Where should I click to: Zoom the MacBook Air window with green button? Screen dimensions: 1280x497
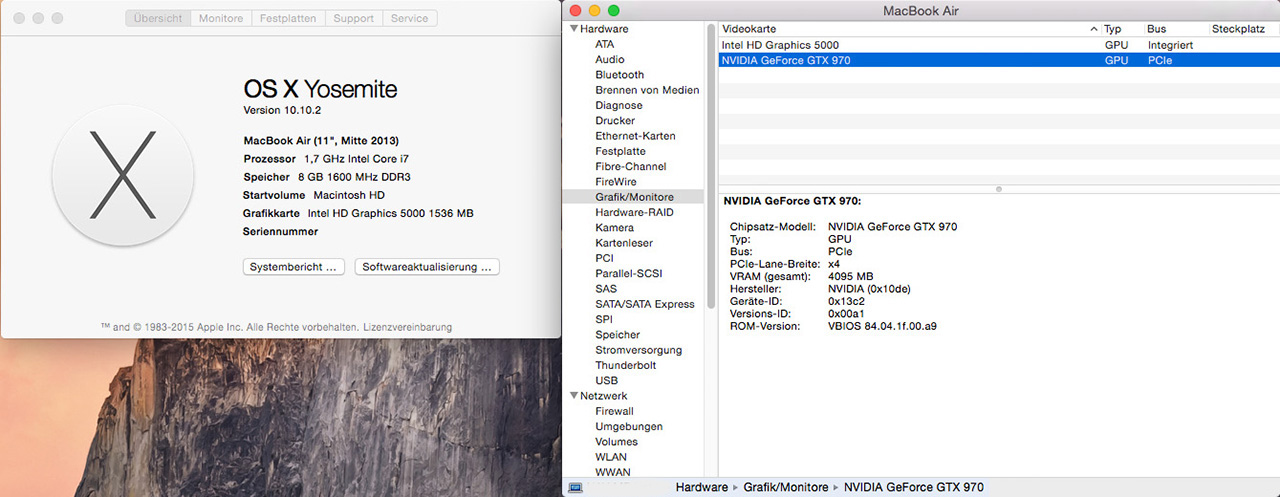(613, 10)
